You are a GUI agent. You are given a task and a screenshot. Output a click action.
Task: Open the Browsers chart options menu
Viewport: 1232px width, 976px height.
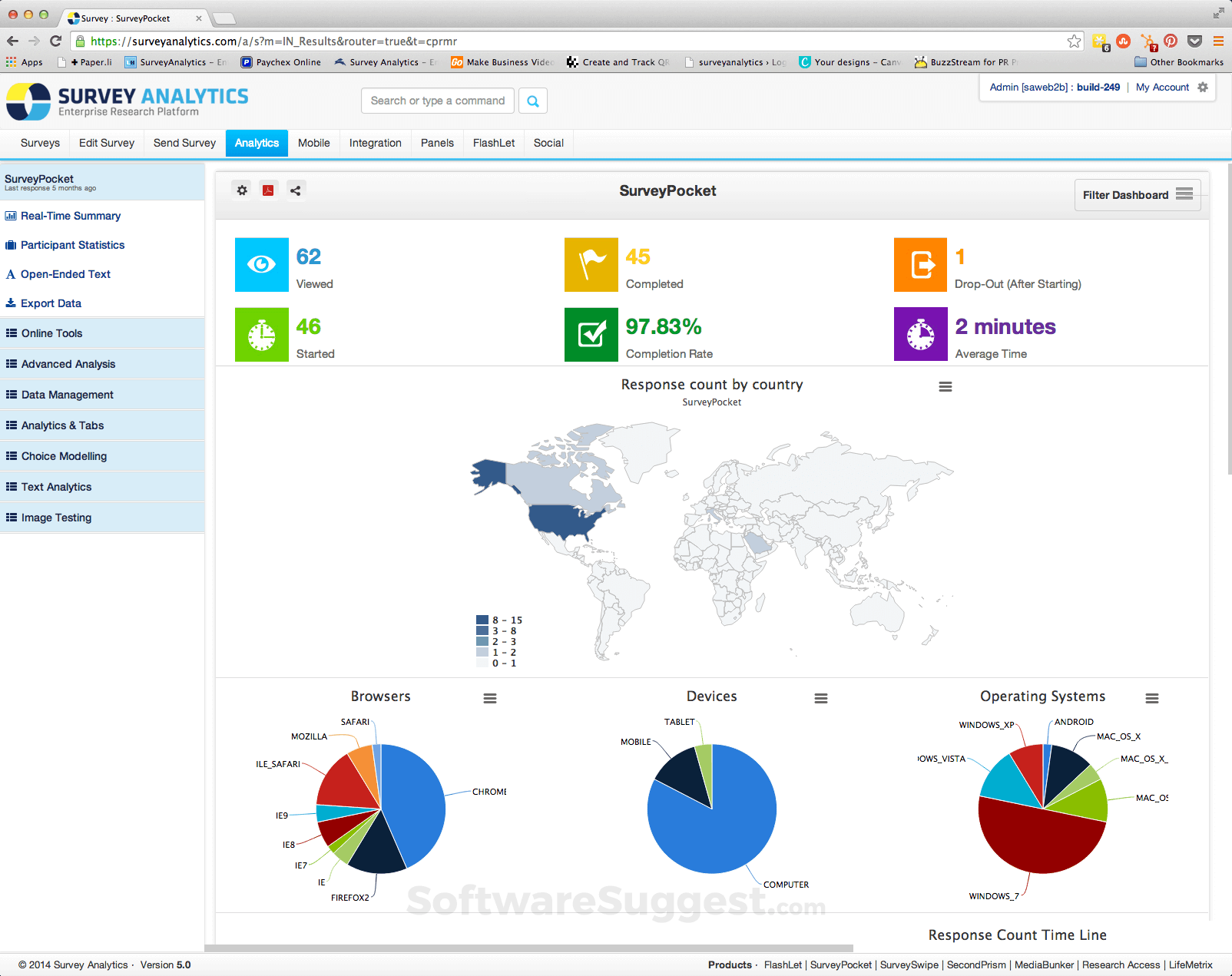(489, 698)
